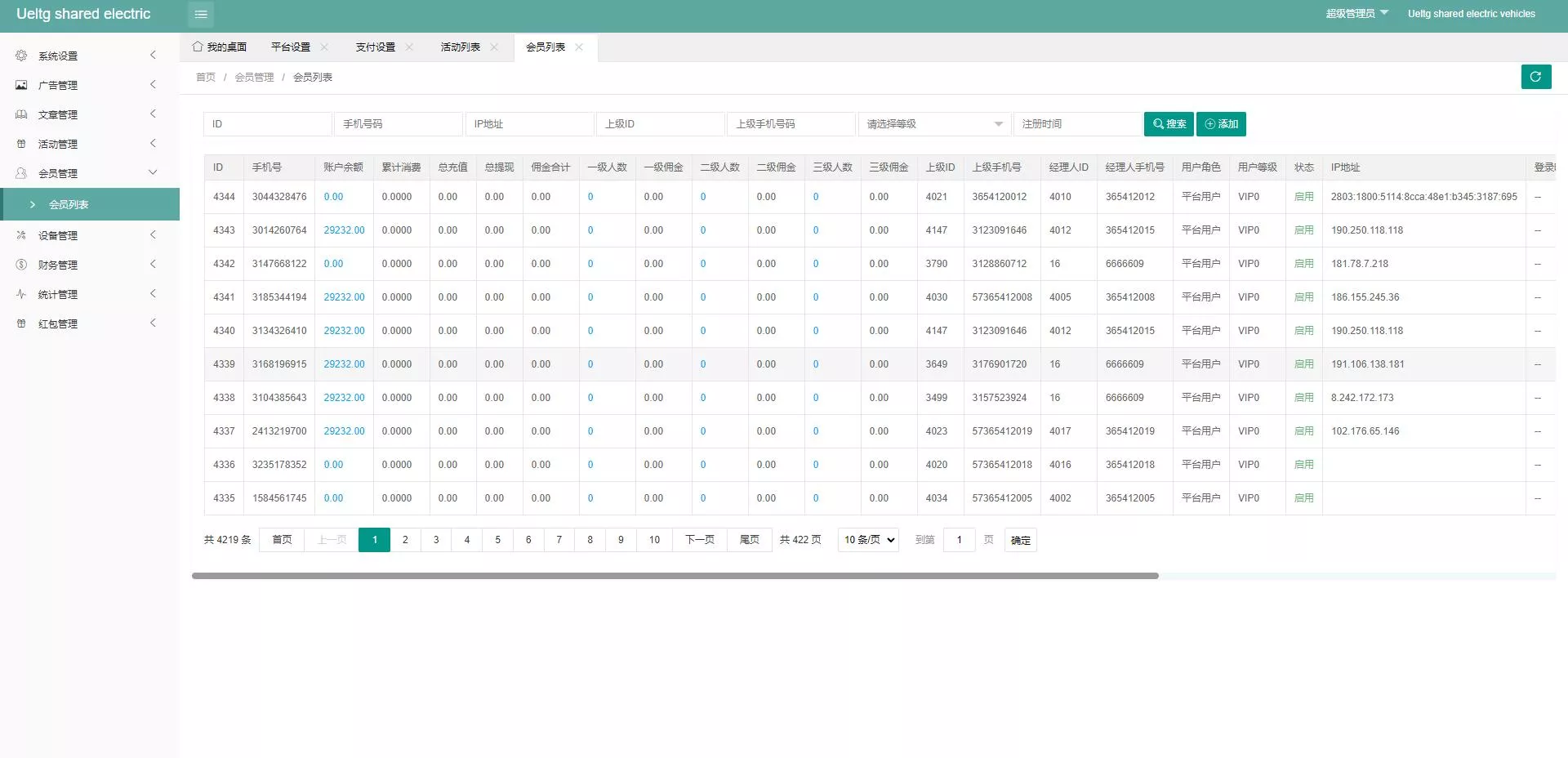Switch to the 支付设置 tab

[375, 47]
